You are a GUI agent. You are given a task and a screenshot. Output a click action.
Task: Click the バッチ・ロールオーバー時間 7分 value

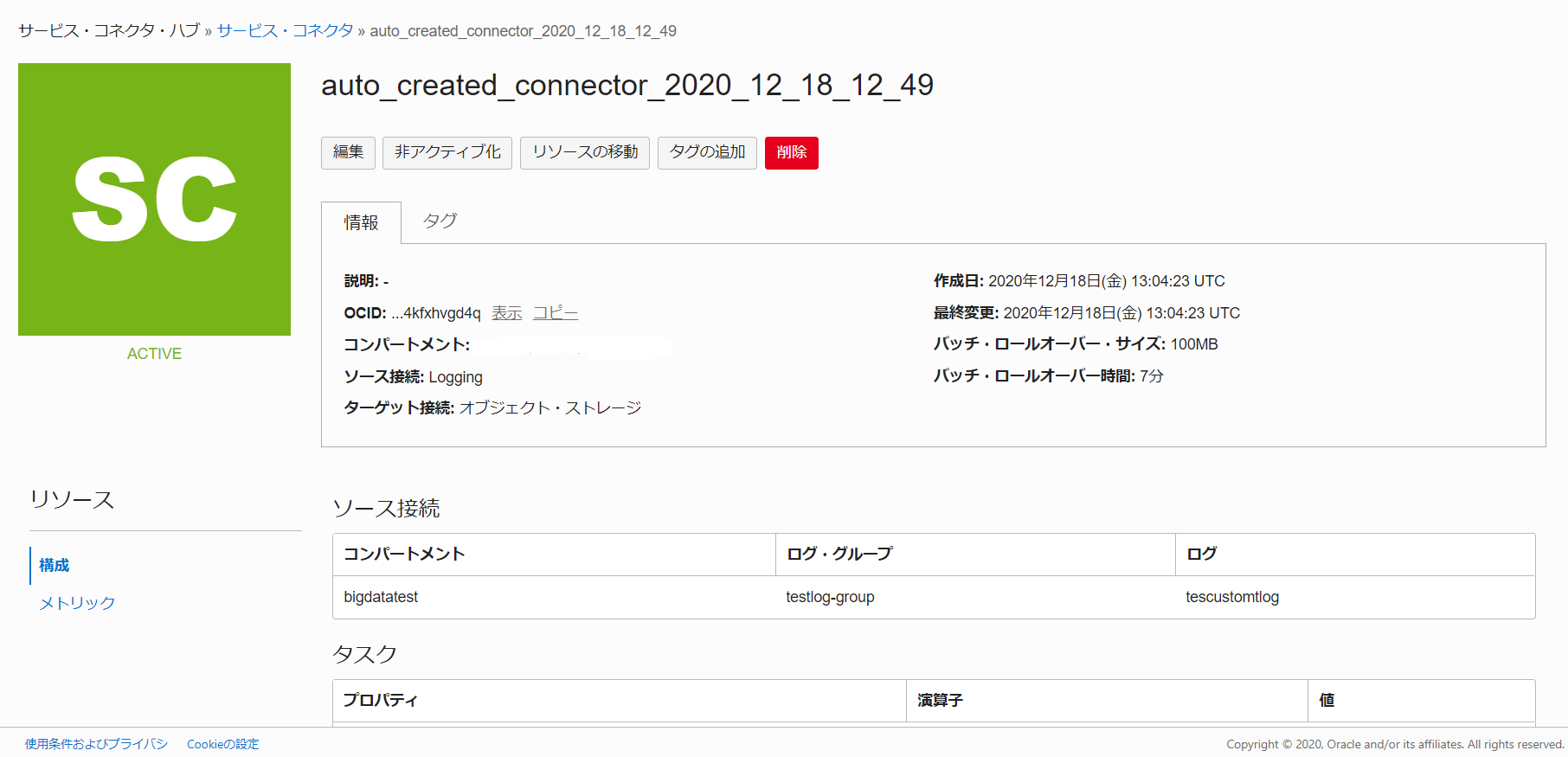(x=1152, y=376)
